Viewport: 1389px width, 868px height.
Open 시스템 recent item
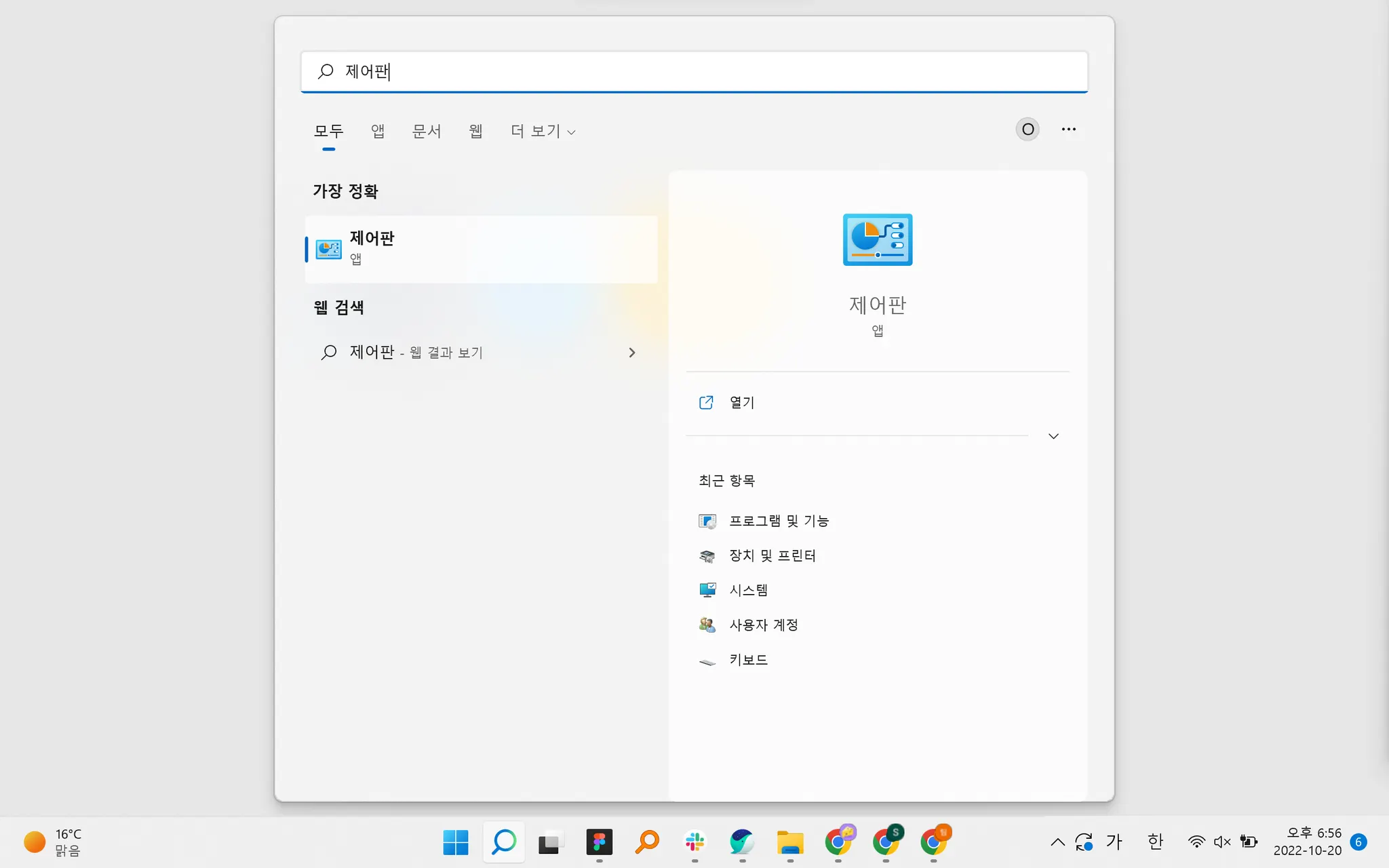coord(748,590)
